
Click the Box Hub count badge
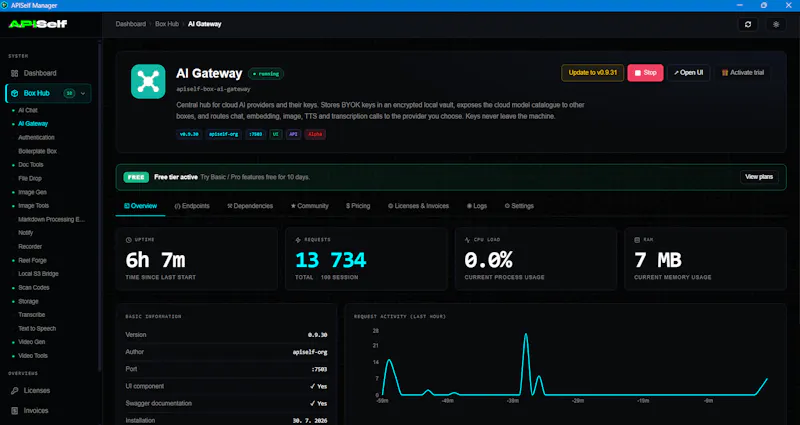pos(69,93)
